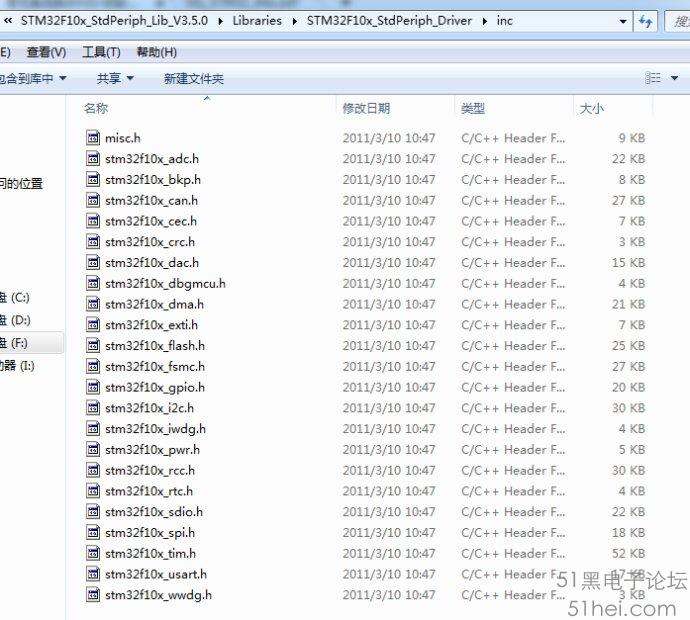Viewport: 690px width, 620px height.
Task: Click the stm32f10x_tim.h file icon
Action: tap(93, 553)
